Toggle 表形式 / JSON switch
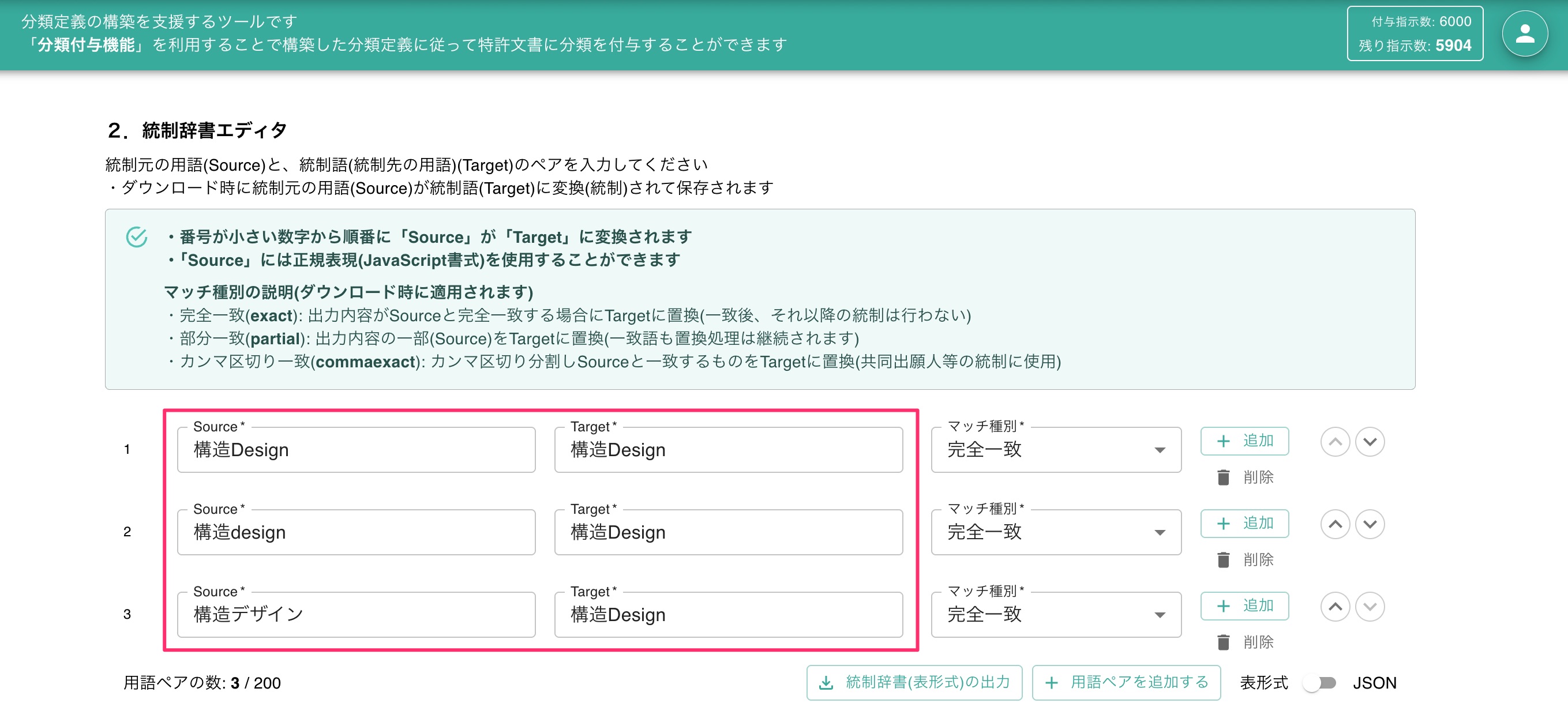Screen dimensions: 1568x722 (1320, 683)
